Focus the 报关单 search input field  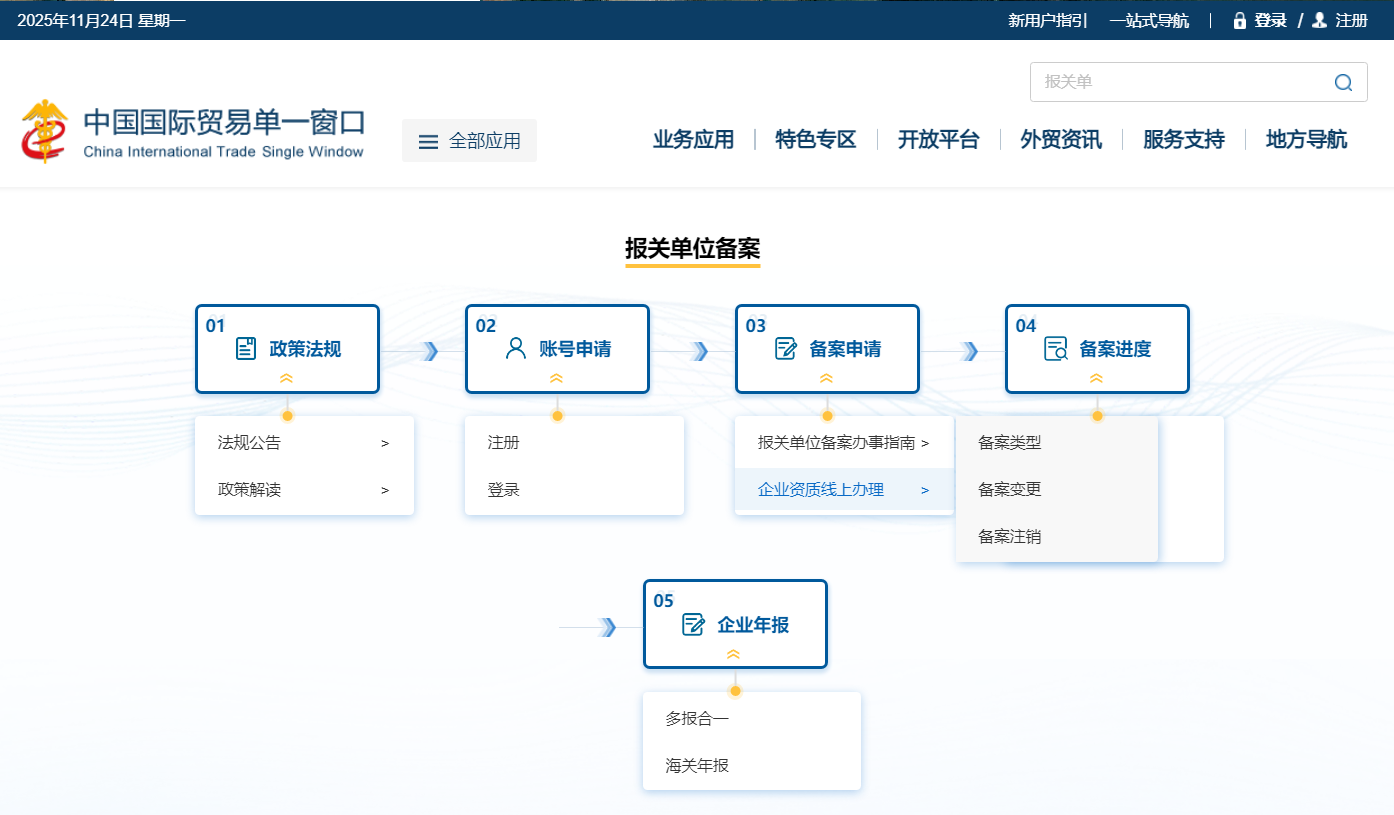click(1180, 82)
